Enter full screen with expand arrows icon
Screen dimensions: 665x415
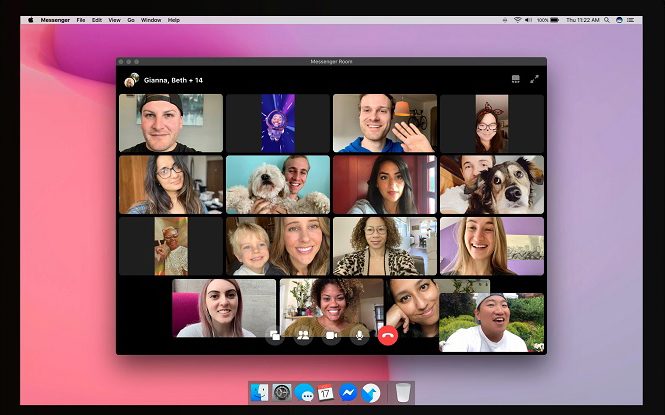(x=534, y=79)
